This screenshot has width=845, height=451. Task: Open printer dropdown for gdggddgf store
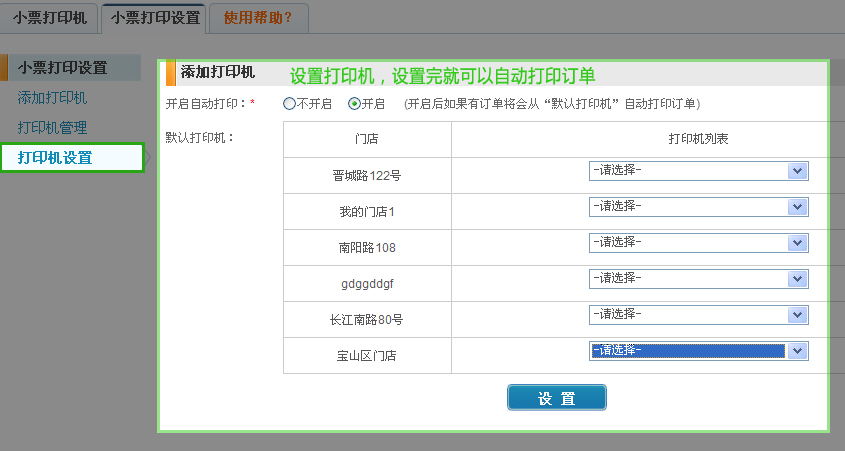(698, 278)
